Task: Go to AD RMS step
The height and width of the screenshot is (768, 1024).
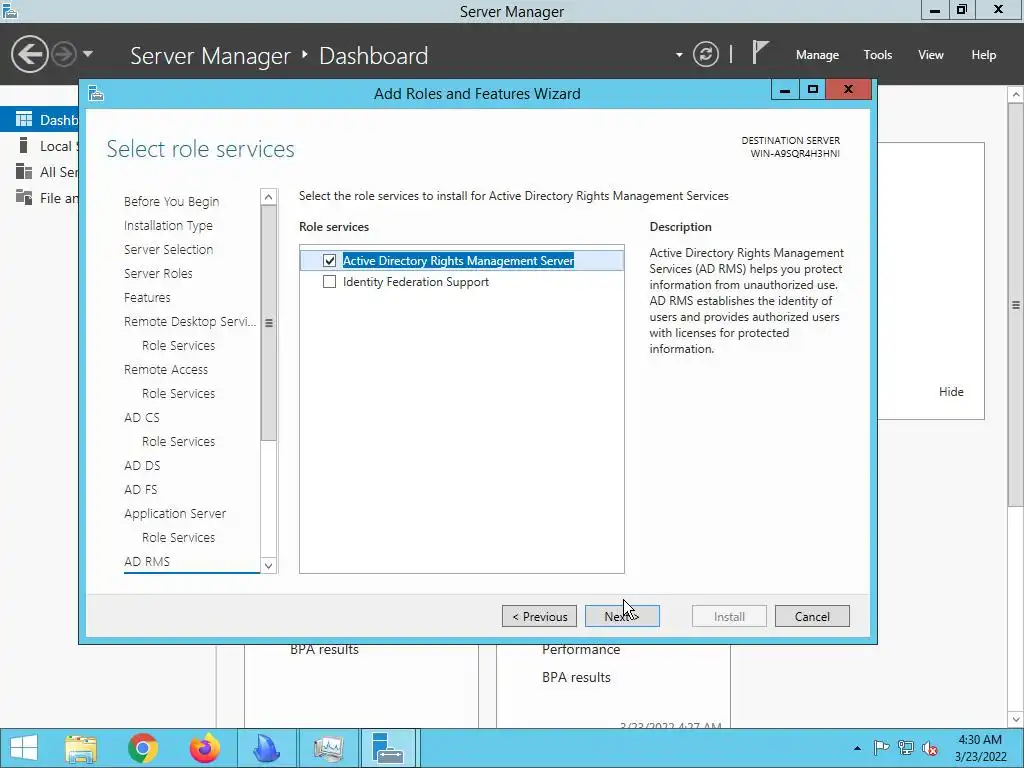Action: (x=147, y=562)
